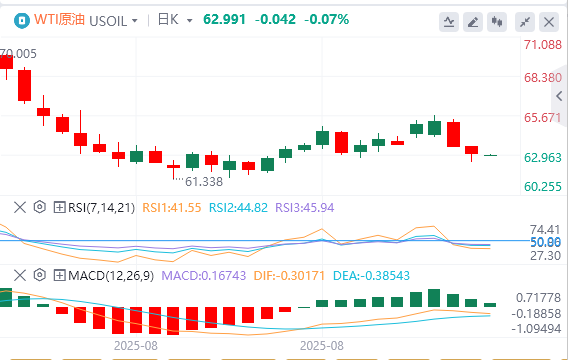Select the pencil drawing tool
The height and width of the screenshot is (360, 568).
pos(473,22)
